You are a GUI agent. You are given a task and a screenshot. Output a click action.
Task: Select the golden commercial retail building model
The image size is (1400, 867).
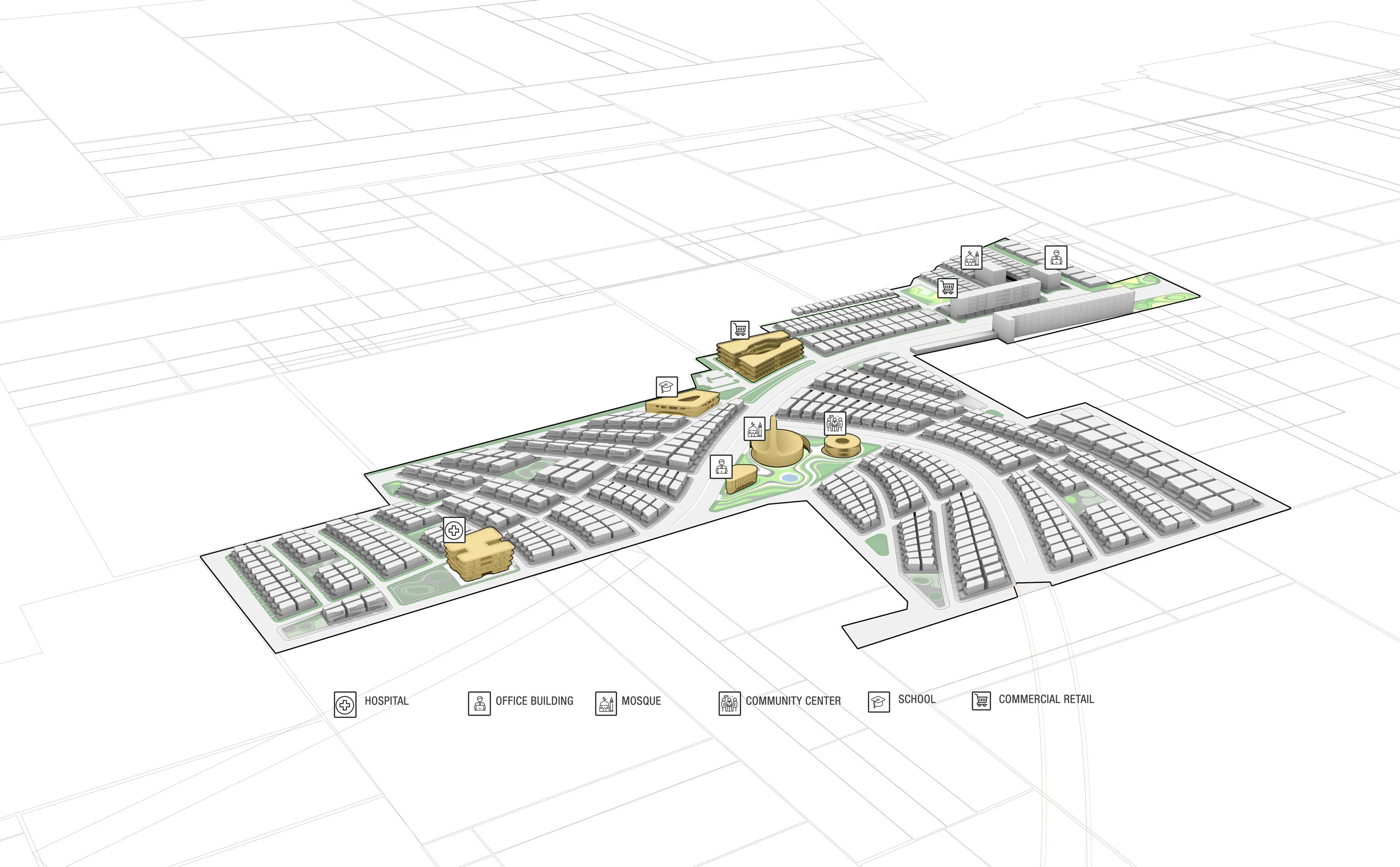760,355
